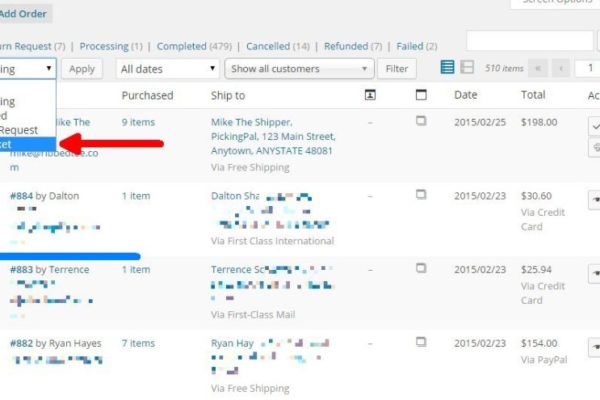Switch to list view icon
The image size is (600, 400).
point(448,67)
